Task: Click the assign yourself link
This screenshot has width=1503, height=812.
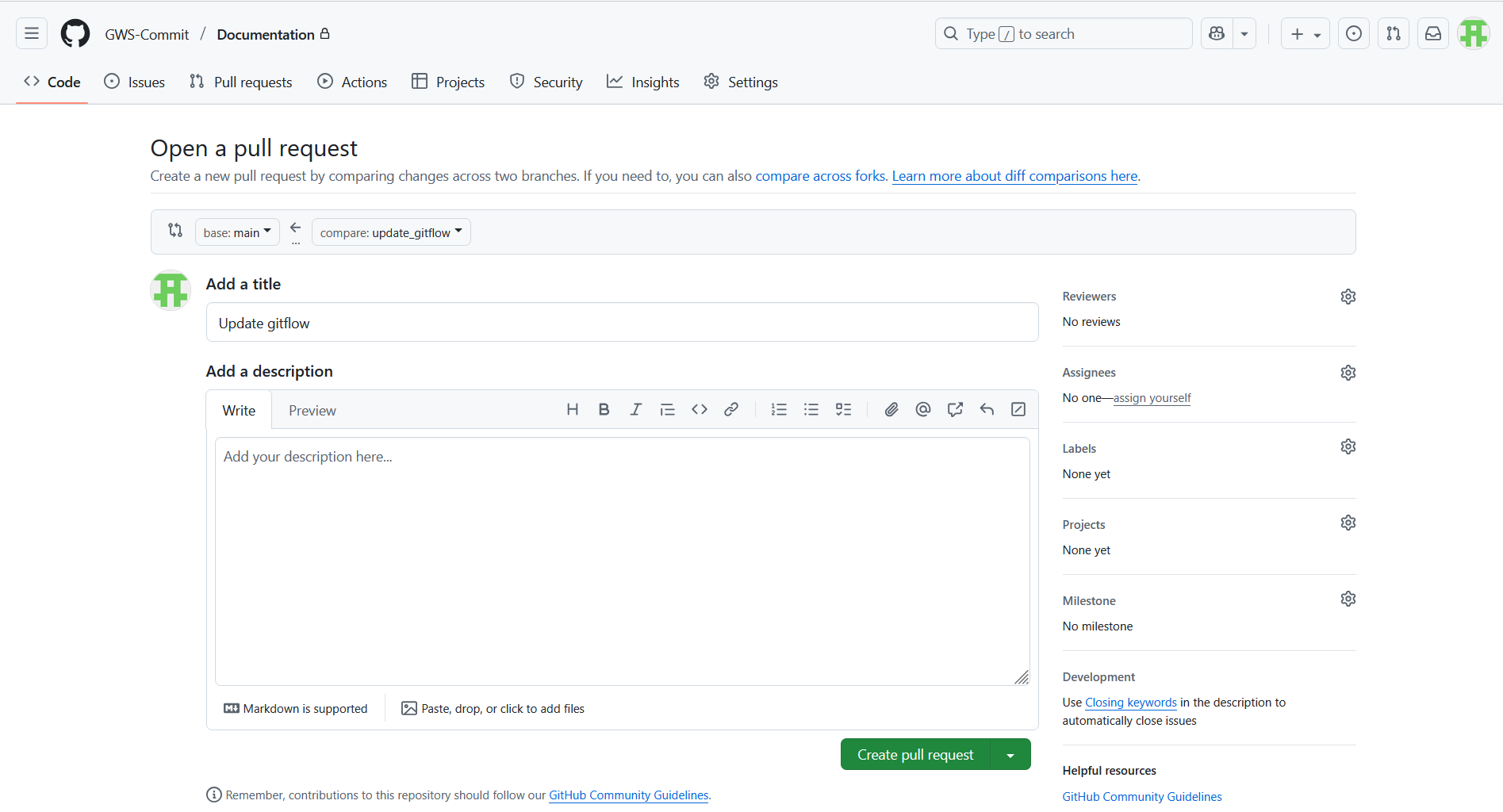Action: [x=1152, y=398]
